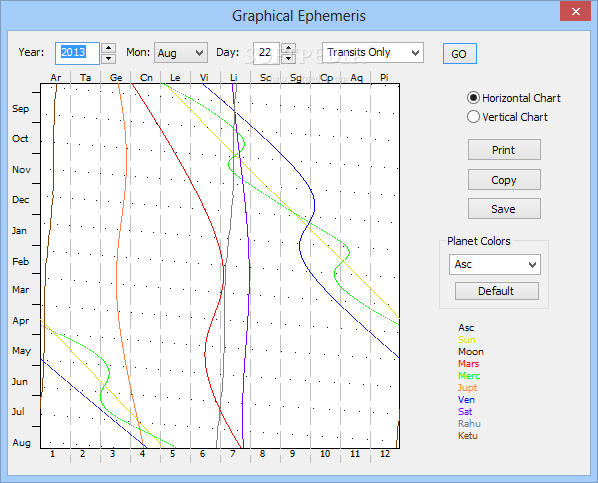This screenshot has height=483, width=598.
Task: Reset planet colors with the Default button
Action: point(497,291)
